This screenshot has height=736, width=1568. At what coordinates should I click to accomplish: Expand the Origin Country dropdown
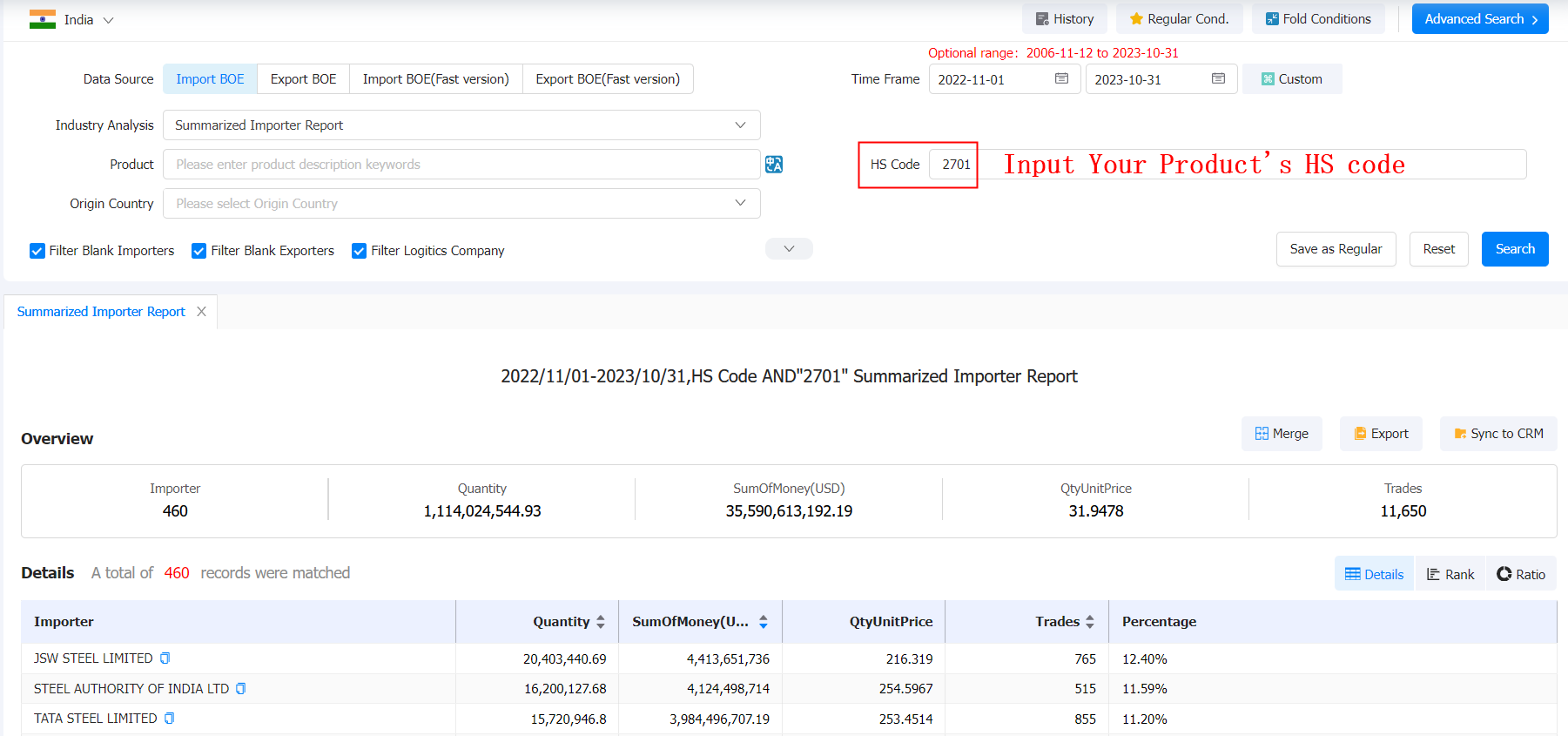pos(461,204)
